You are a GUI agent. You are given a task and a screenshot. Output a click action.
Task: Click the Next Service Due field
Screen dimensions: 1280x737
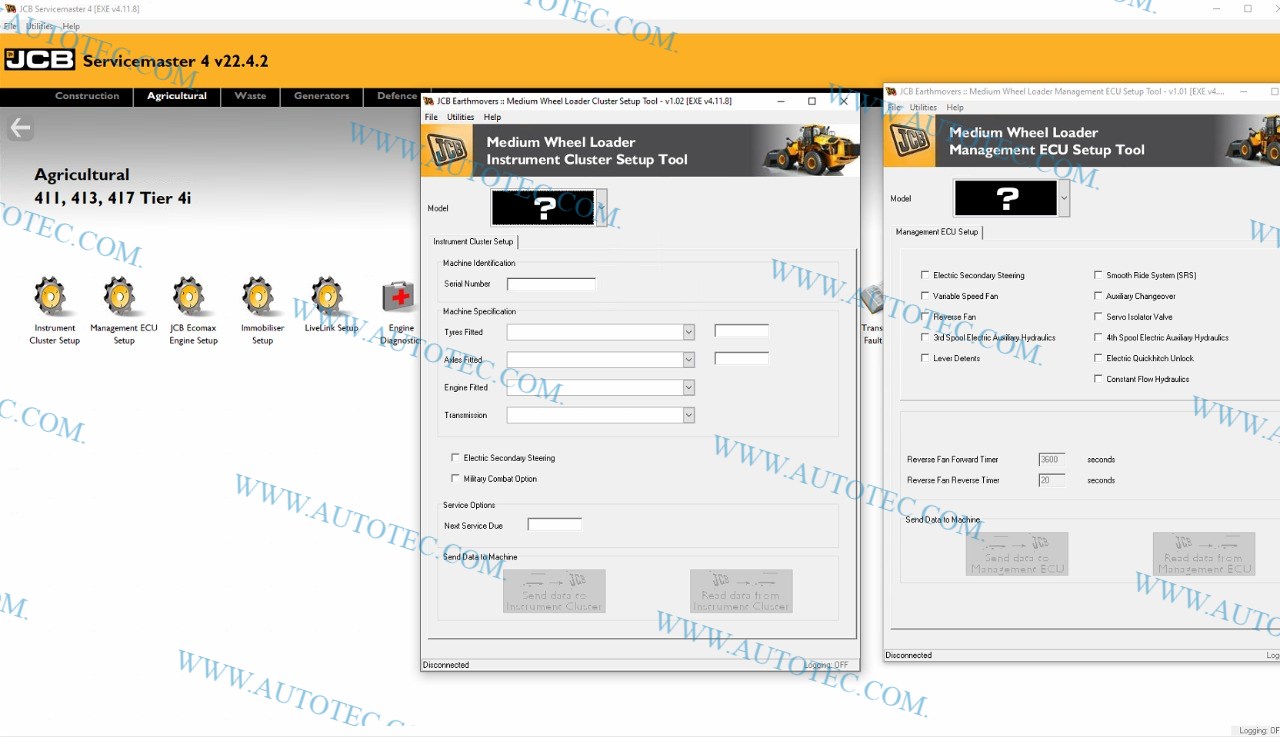(x=554, y=525)
